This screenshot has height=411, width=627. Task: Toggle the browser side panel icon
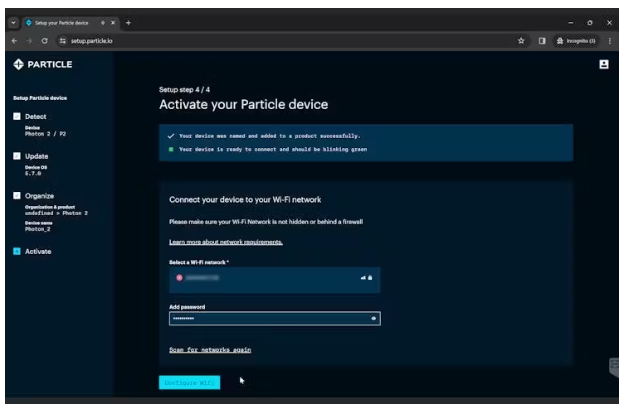click(x=542, y=41)
